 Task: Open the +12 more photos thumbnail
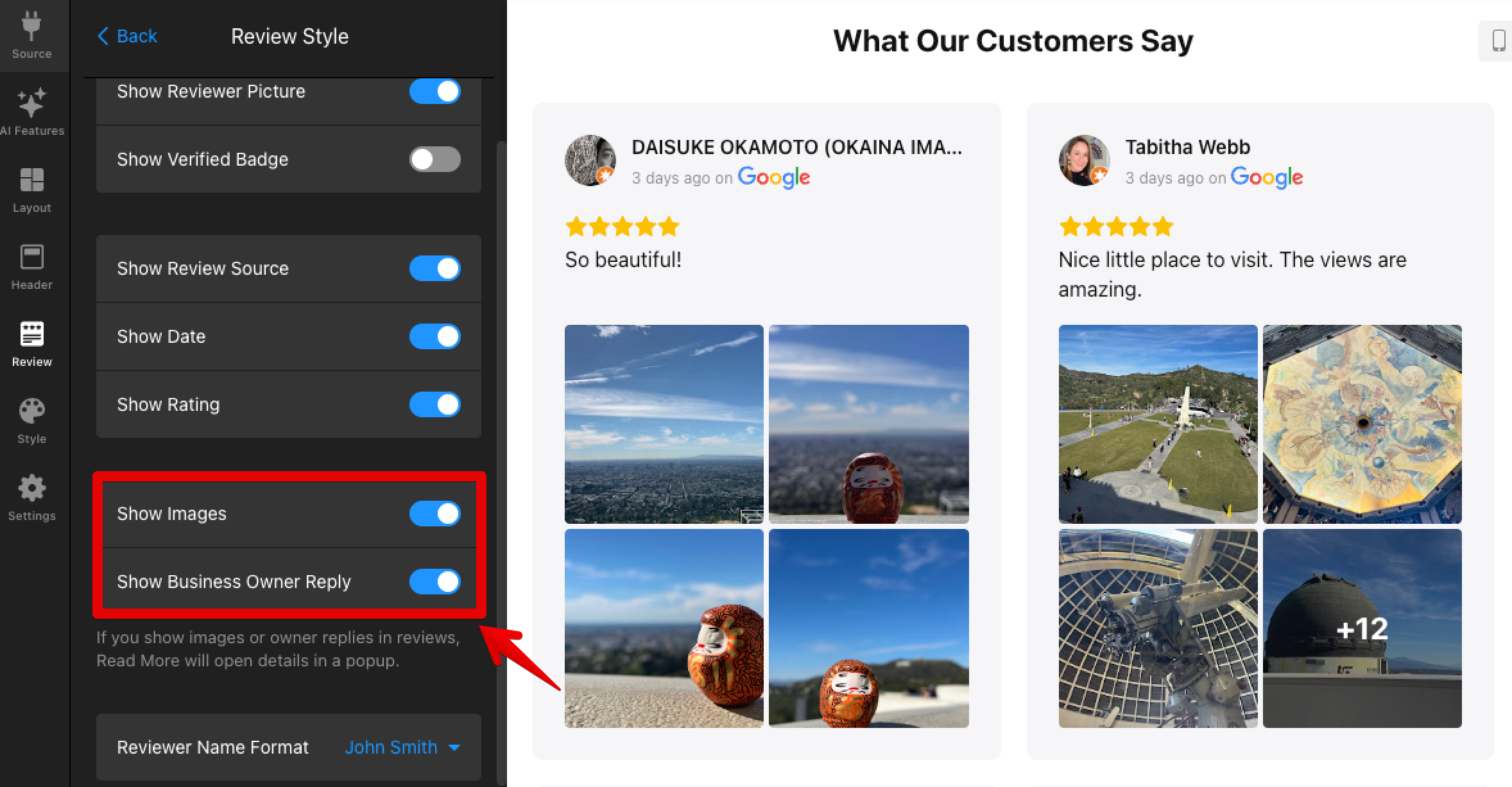(1362, 628)
